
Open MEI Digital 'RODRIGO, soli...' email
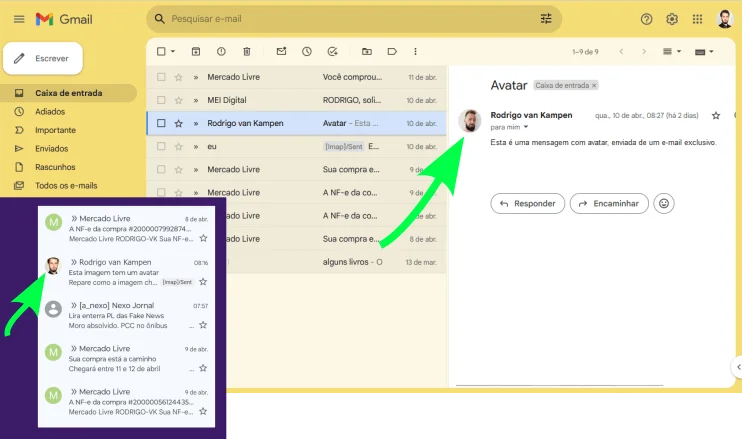pyautogui.click(x=296, y=100)
